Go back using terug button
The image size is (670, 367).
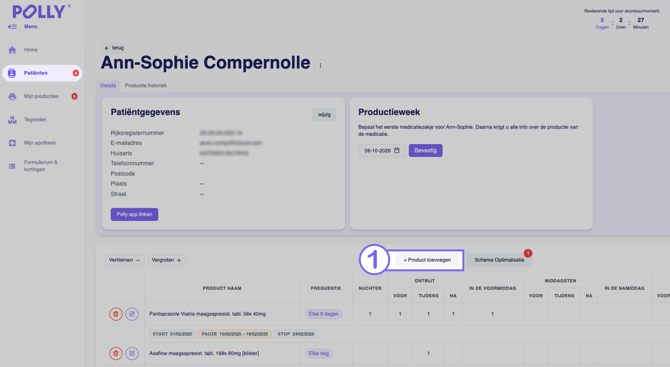click(114, 48)
